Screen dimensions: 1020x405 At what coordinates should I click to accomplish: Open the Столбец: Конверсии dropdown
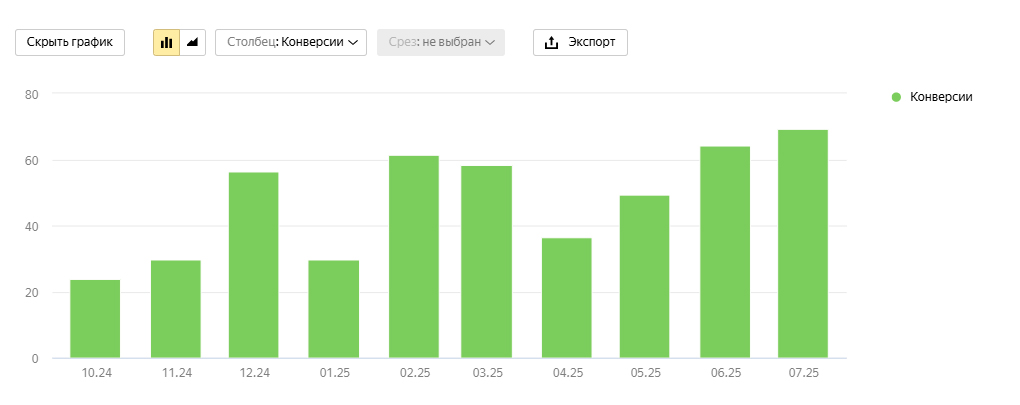291,43
